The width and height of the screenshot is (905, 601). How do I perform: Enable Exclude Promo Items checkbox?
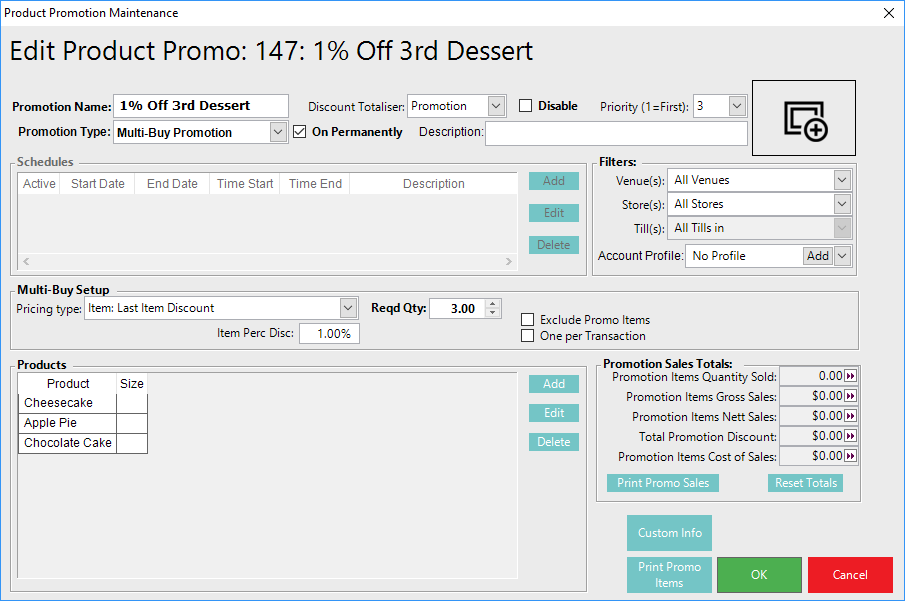[528, 320]
